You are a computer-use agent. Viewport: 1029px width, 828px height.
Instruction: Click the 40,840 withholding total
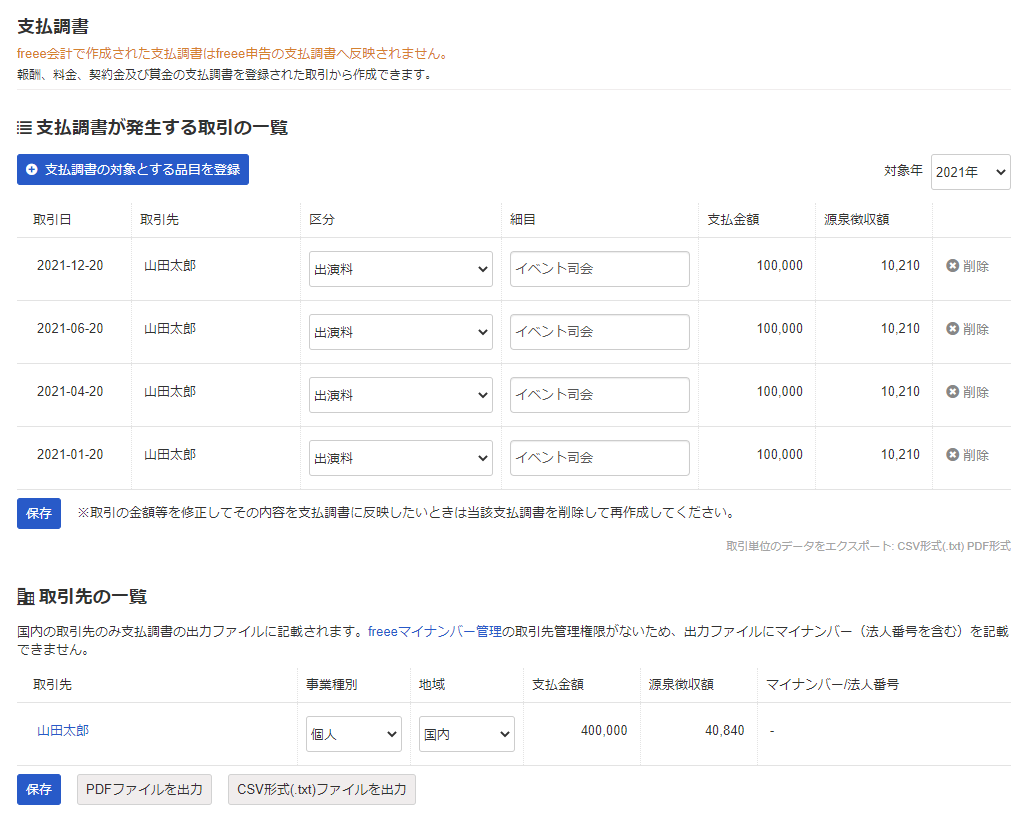pyautogui.click(x=724, y=730)
